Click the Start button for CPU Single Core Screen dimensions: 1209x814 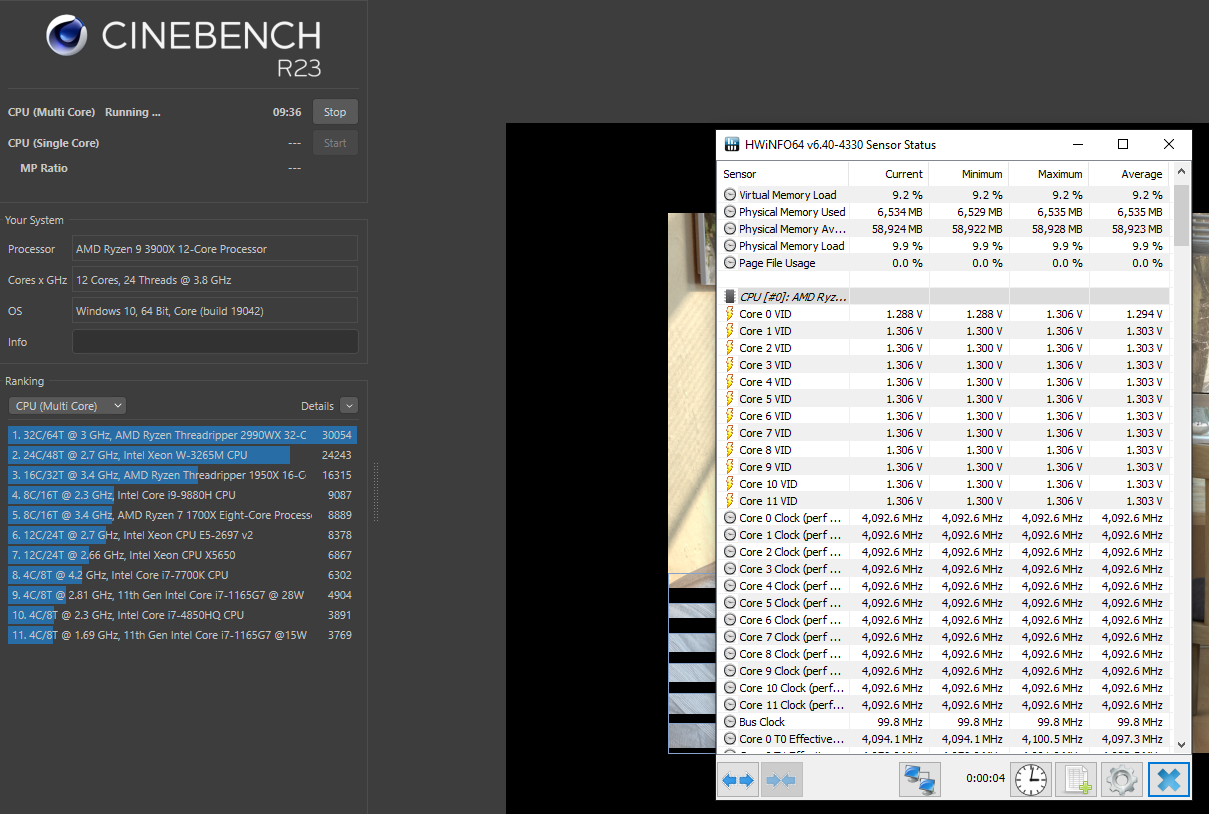click(x=335, y=143)
